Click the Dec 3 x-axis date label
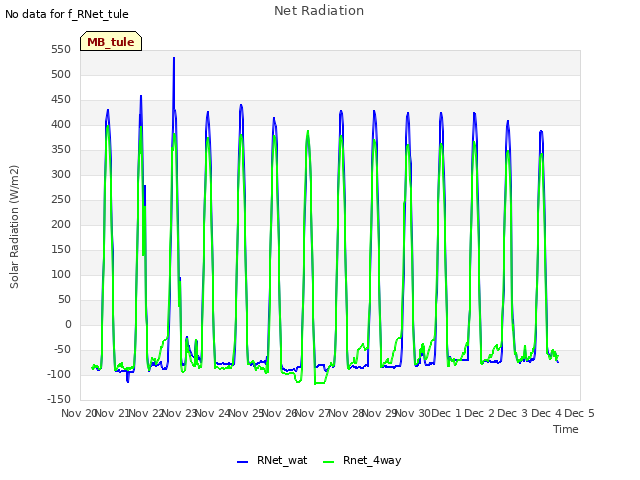This screenshot has width=640, height=480. 513,413
